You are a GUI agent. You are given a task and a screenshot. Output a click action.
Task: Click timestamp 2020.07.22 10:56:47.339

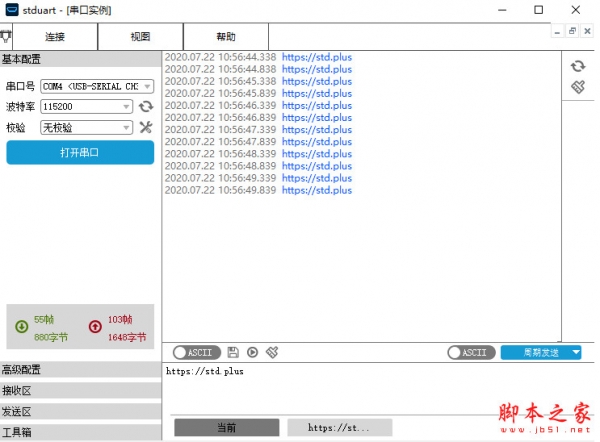coord(220,130)
